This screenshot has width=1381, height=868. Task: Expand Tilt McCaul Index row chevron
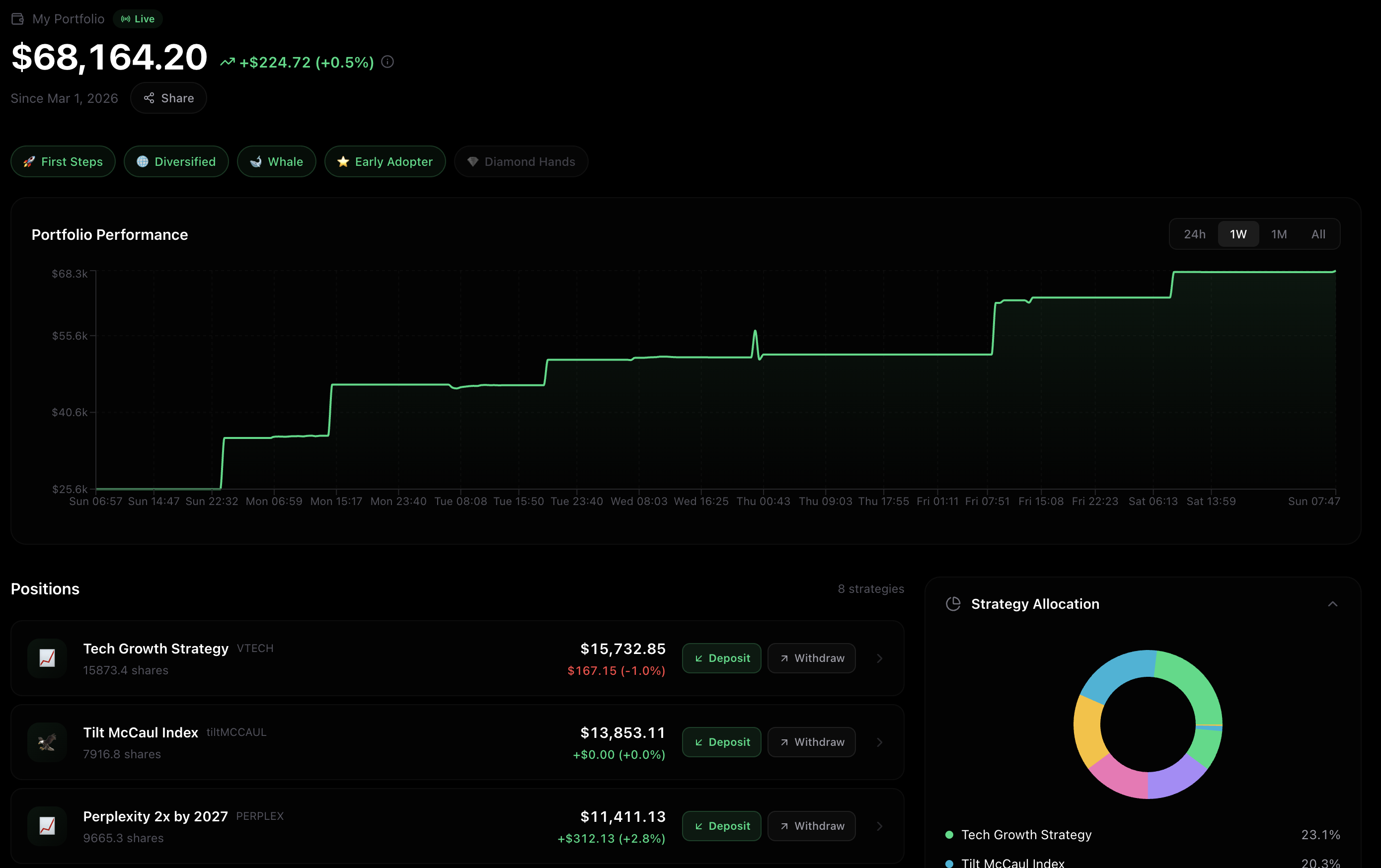click(x=880, y=742)
